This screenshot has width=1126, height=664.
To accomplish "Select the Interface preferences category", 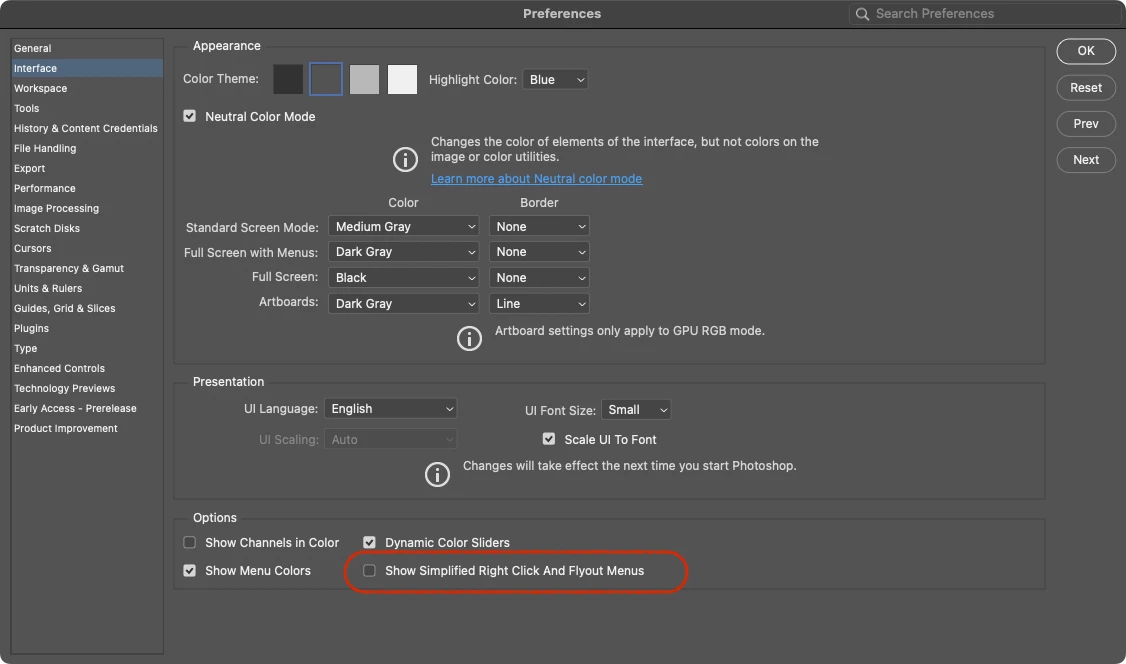I will coord(87,68).
